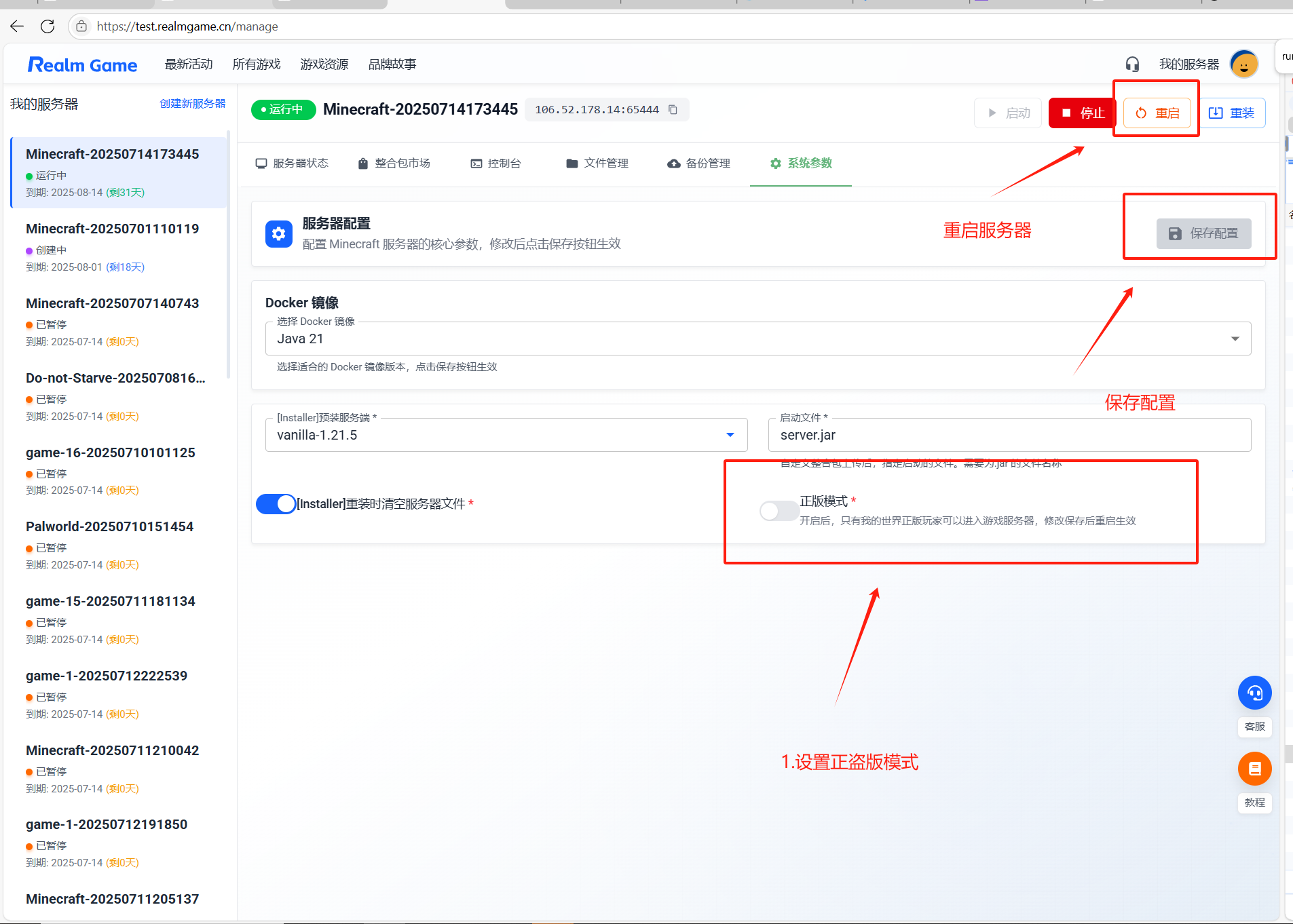The height and width of the screenshot is (924, 1293).
Task: Click the blue gear server config icon
Action: 279,234
